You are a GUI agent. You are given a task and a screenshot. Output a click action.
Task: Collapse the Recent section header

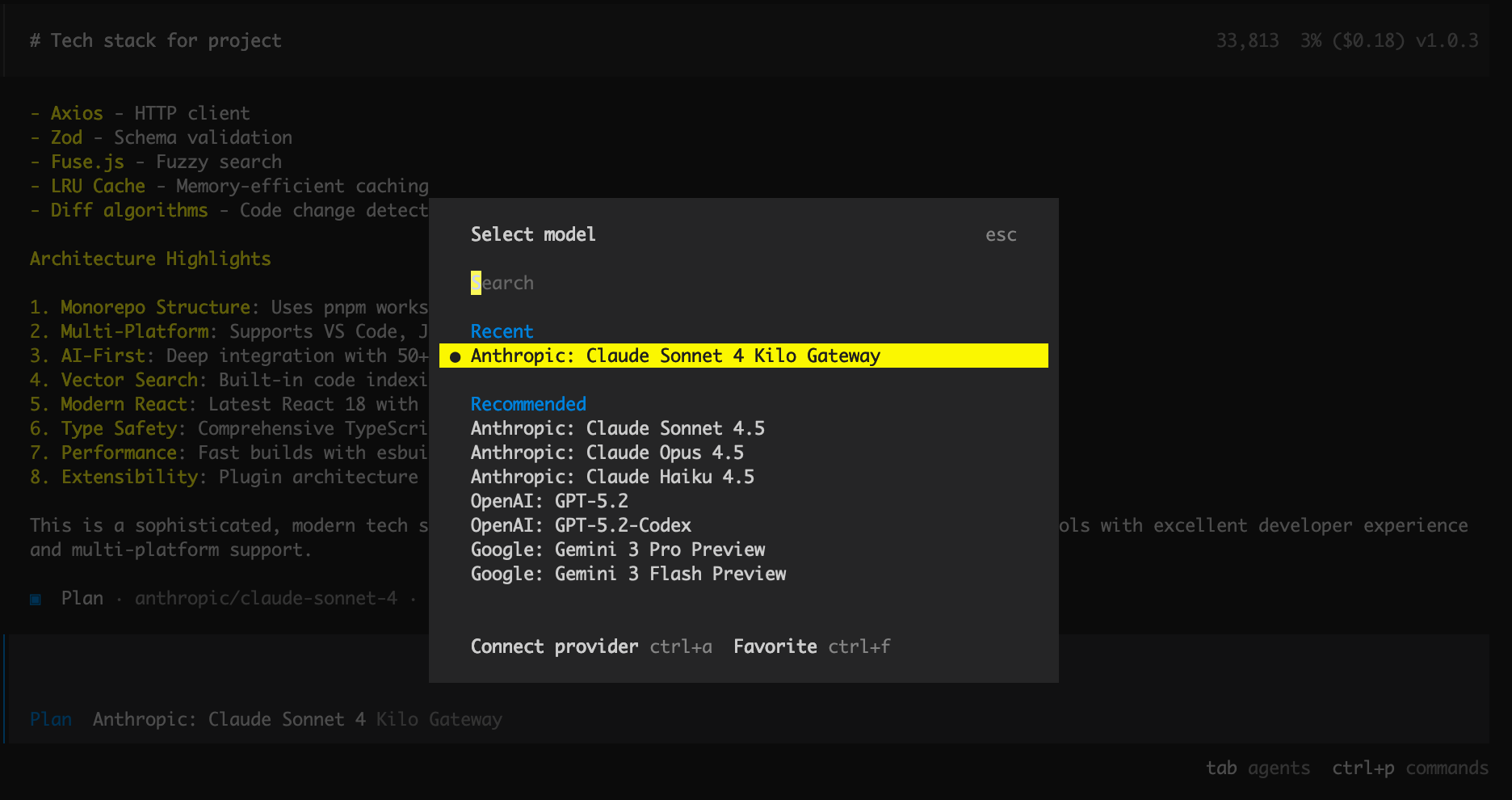coord(502,331)
